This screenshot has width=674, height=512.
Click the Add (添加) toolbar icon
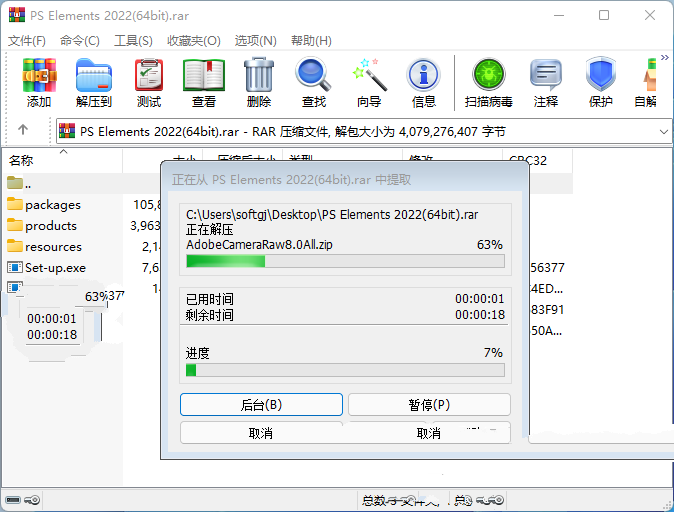[x=39, y=83]
